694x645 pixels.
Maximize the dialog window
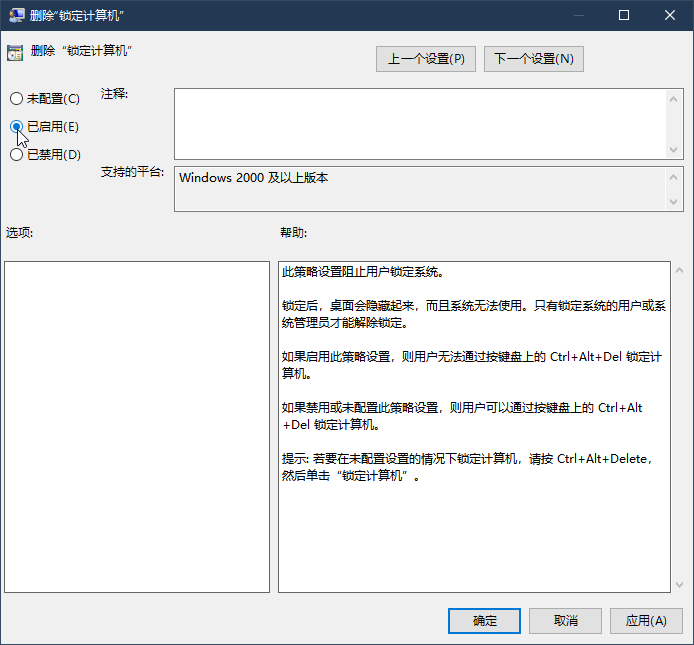click(x=624, y=15)
